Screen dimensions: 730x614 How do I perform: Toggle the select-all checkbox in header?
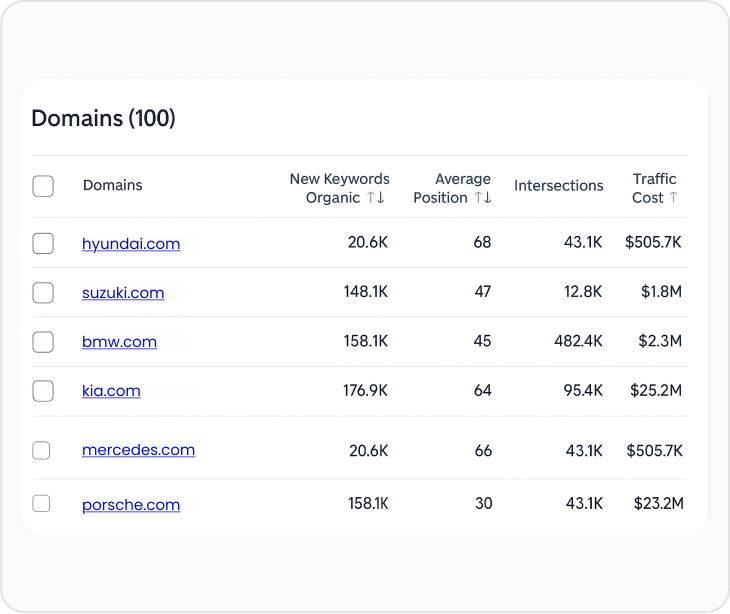pos(43,186)
